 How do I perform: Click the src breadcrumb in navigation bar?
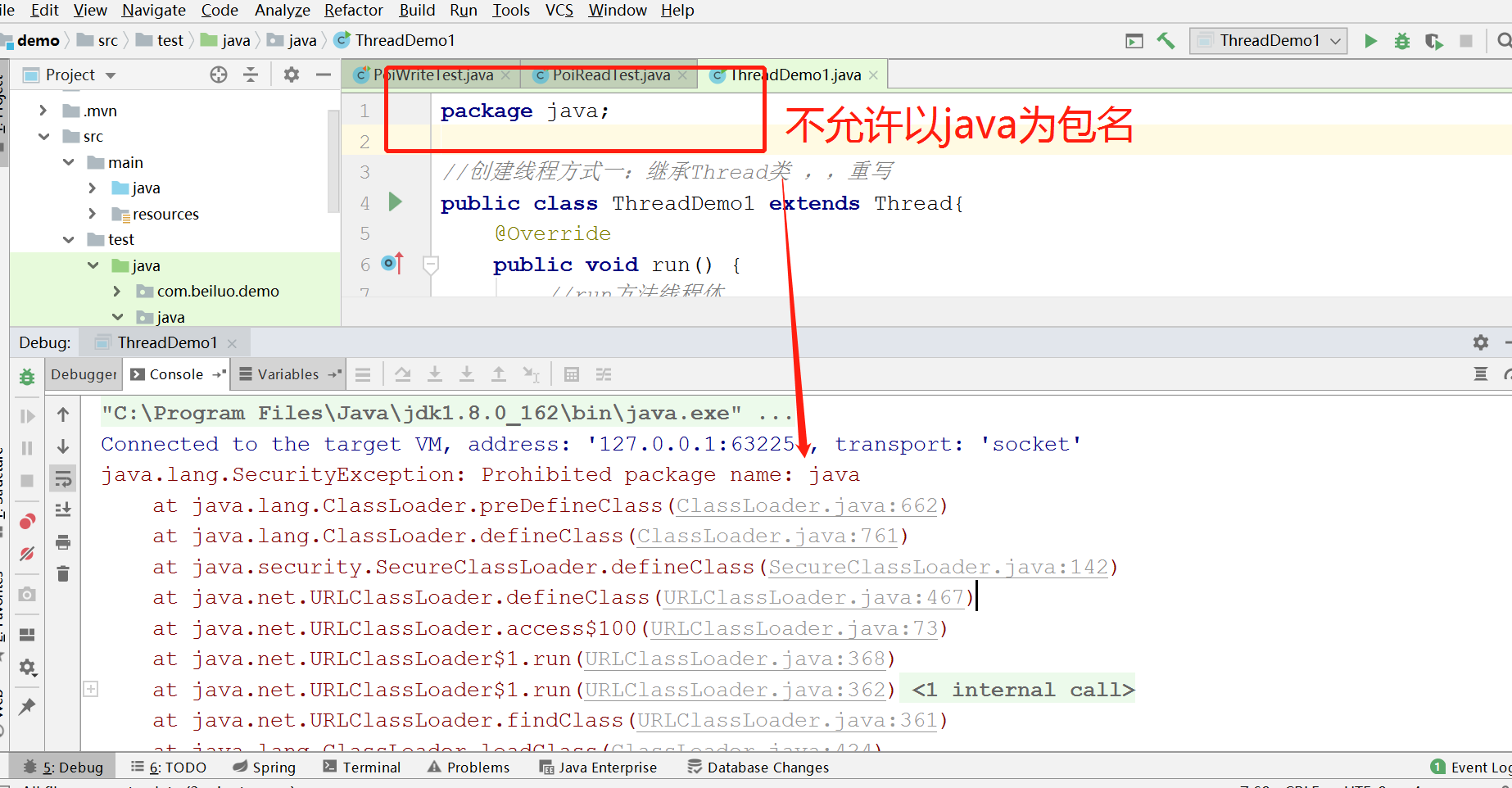98,40
